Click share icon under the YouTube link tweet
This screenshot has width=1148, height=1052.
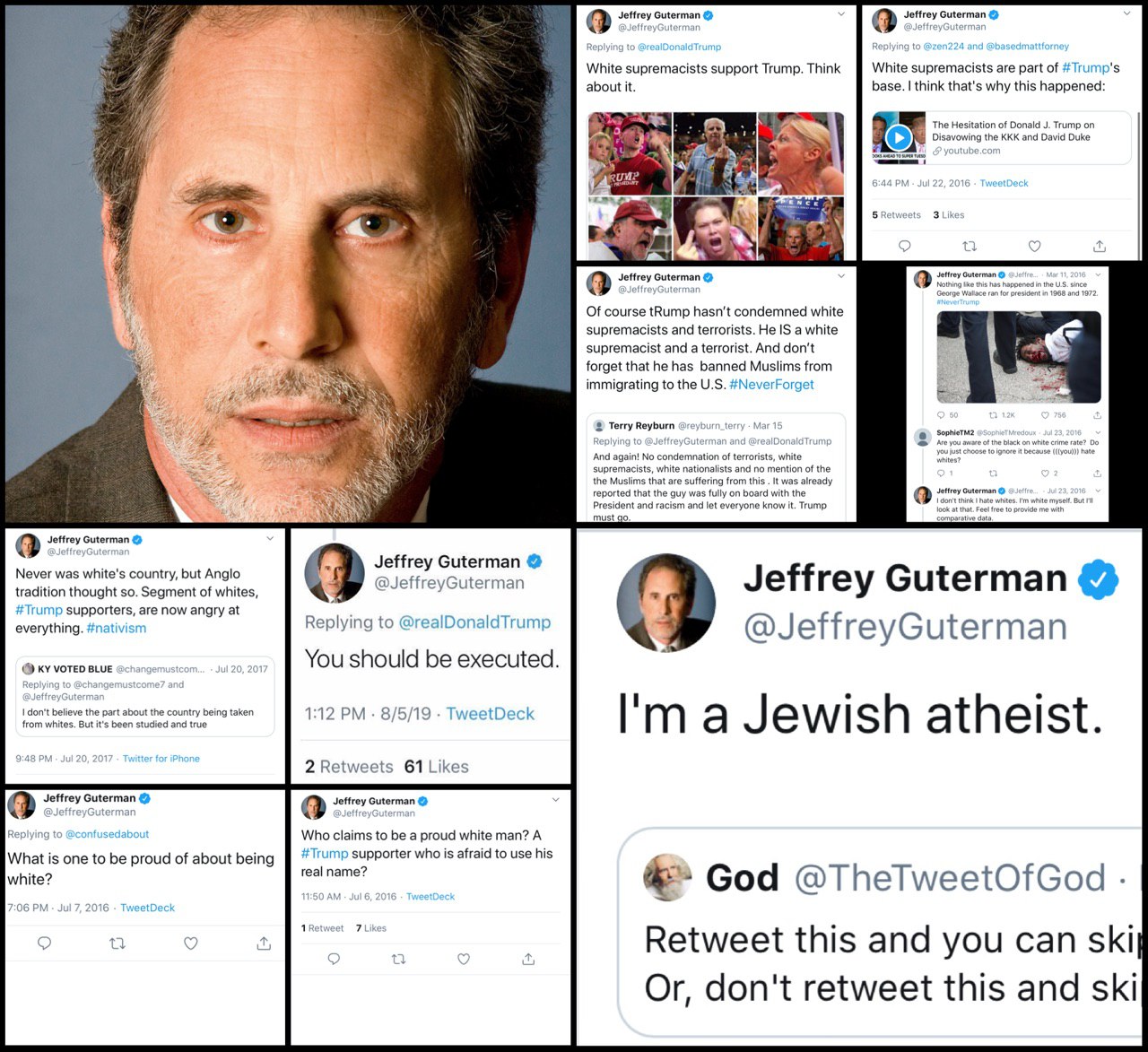pyautogui.click(x=1100, y=246)
